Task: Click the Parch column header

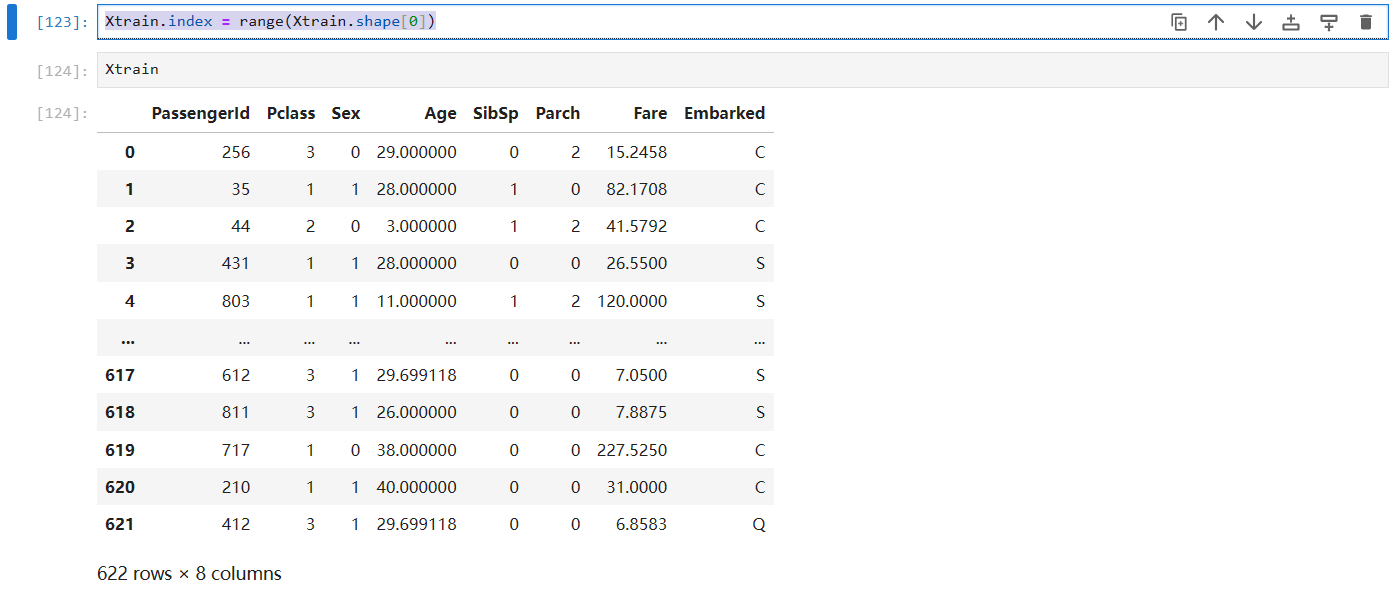Action: pos(558,113)
